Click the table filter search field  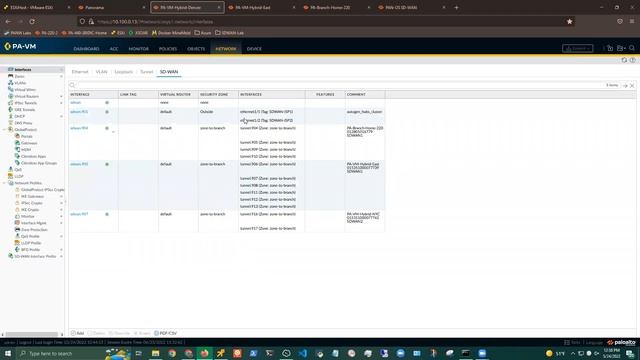click(x=340, y=85)
